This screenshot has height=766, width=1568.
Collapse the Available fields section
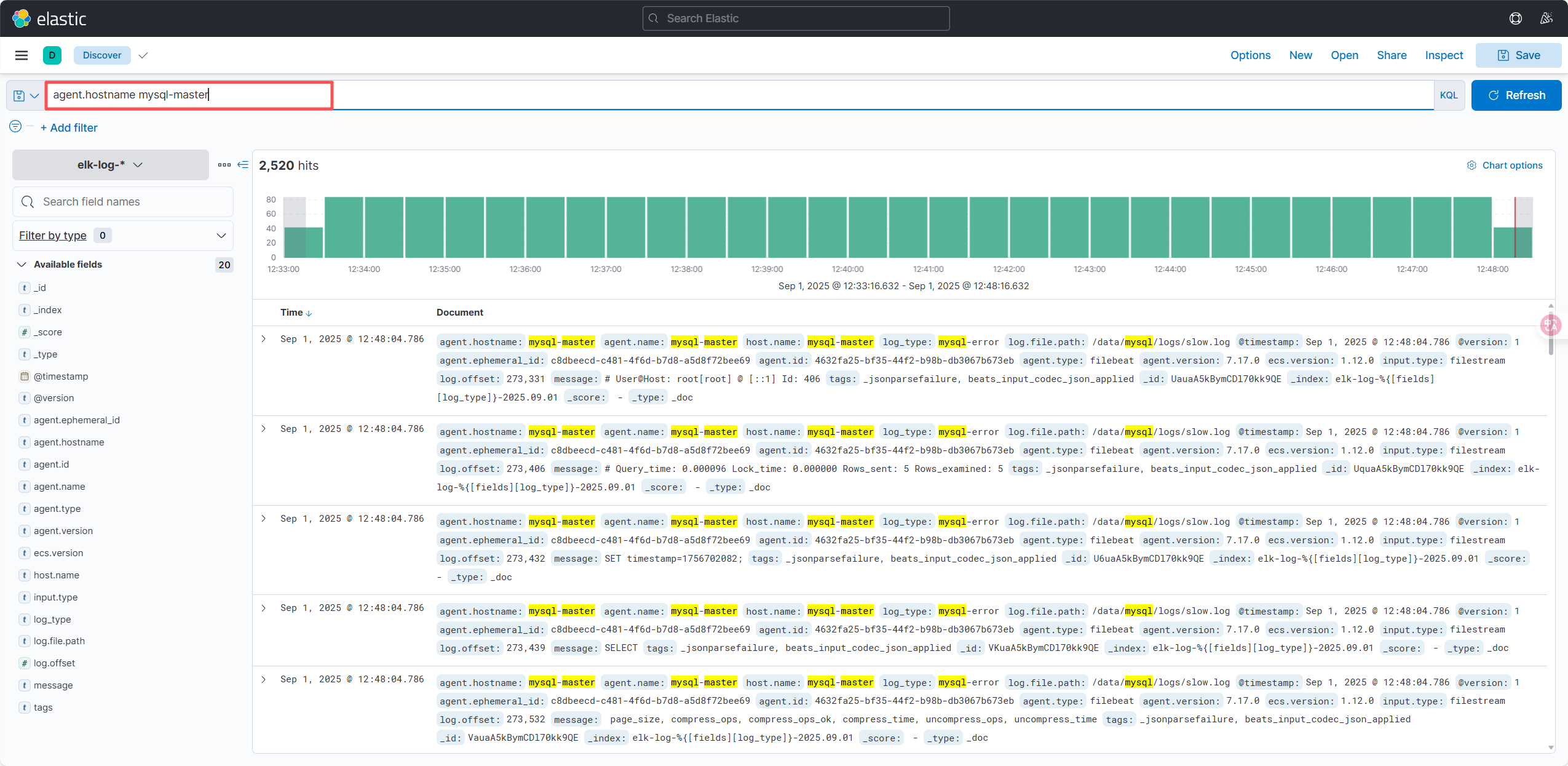(x=22, y=265)
